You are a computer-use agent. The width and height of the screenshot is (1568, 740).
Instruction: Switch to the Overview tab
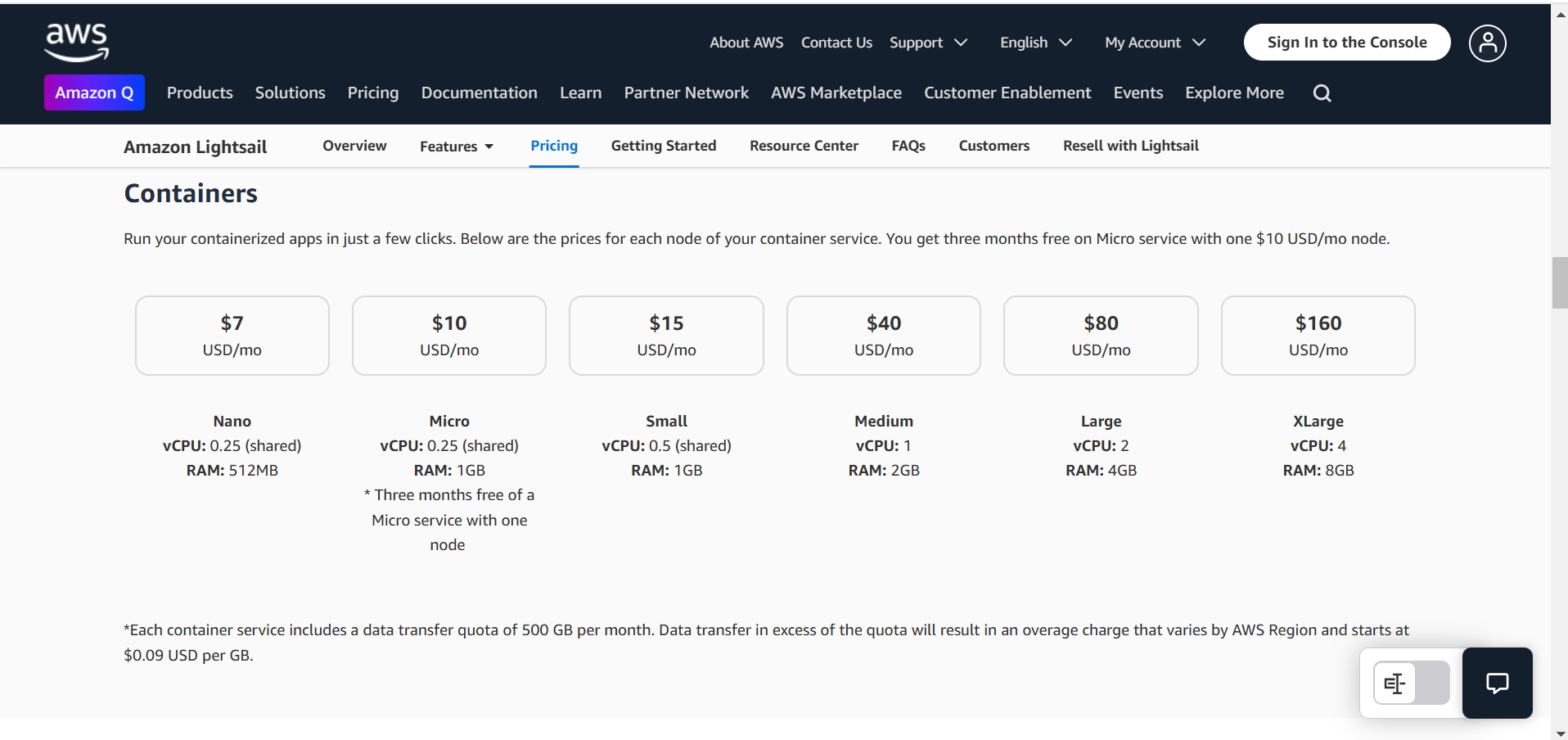click(x=354, y=146)
